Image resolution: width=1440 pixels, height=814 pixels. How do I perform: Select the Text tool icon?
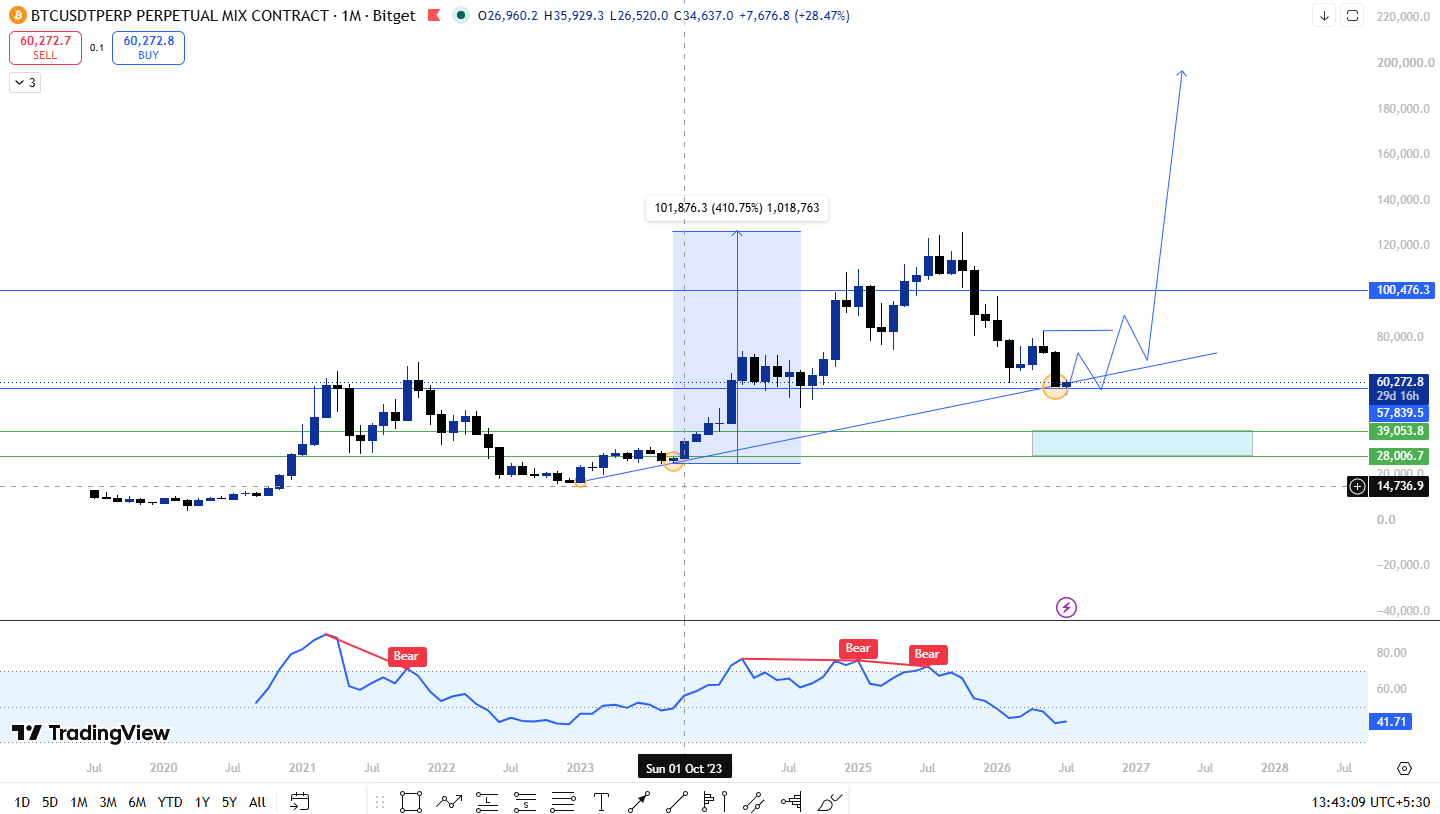pyautogui.click(x=601, y=801)
